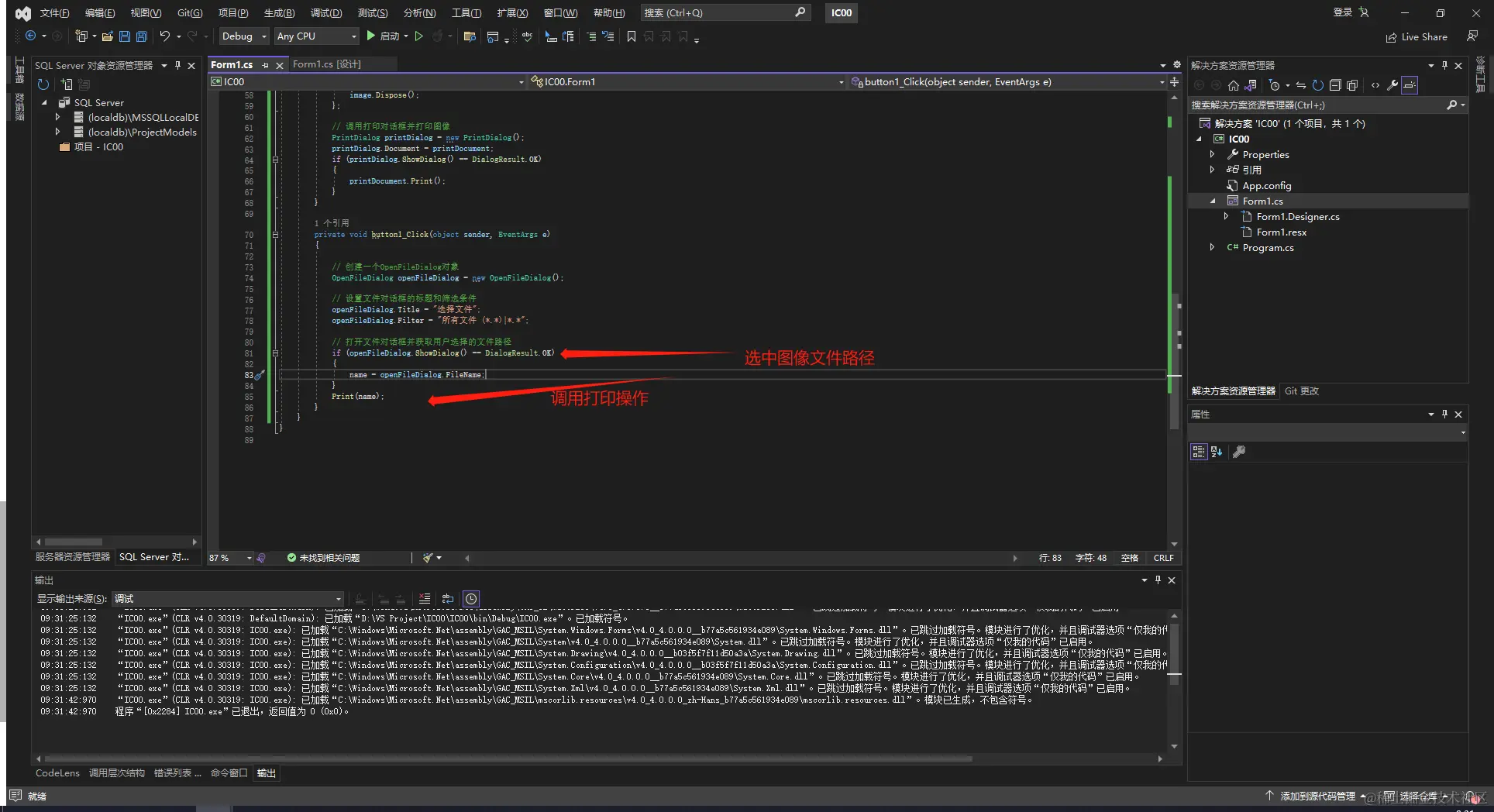Click the SQL Server panel horizontal scrollbar thumb
1494x812 pixels.
74,542
